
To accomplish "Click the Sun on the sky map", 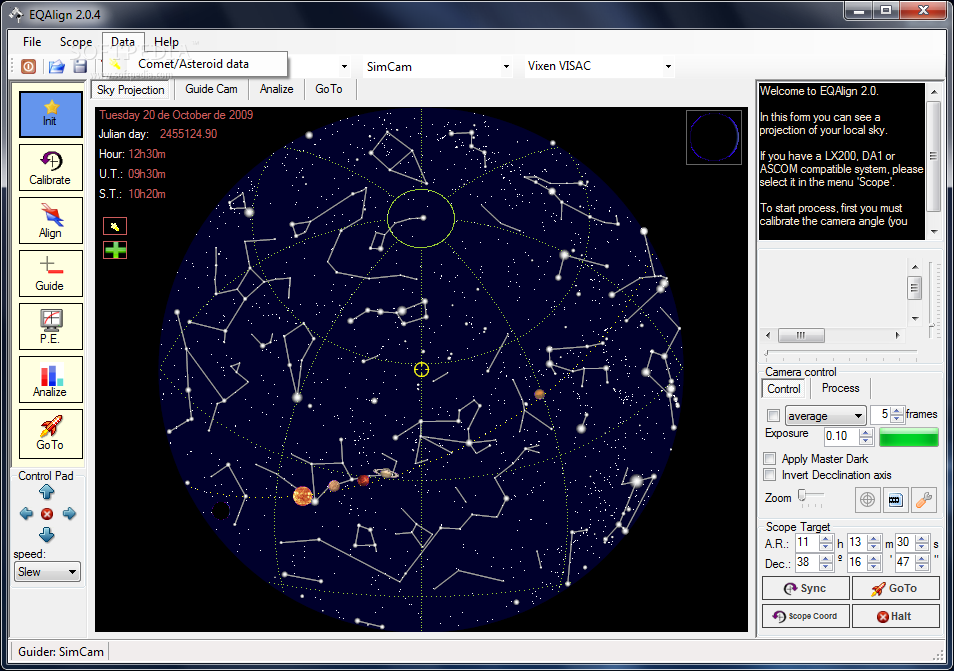I will click(302, 496).
